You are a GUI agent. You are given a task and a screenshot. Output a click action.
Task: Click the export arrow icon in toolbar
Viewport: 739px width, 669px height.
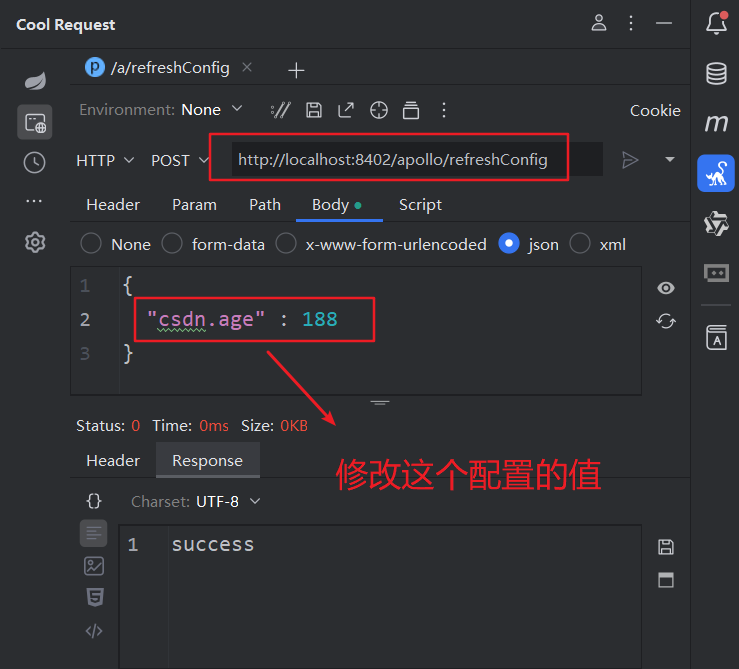pyautogui.click(x=346, y=110)
